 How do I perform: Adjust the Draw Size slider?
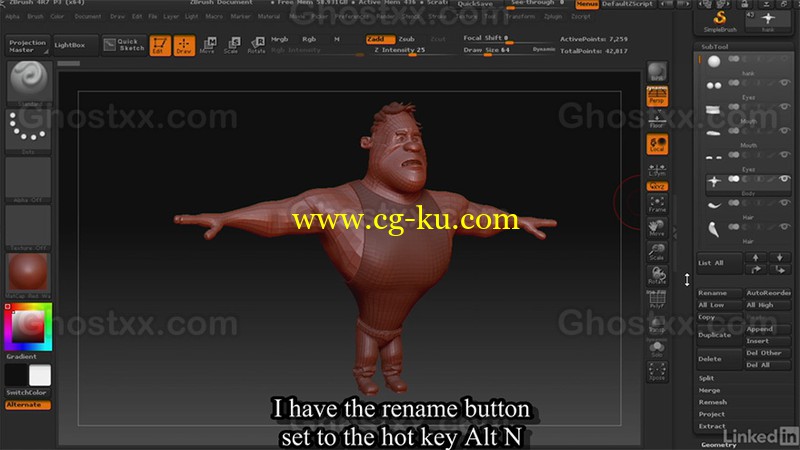click(x=508, y=51)
